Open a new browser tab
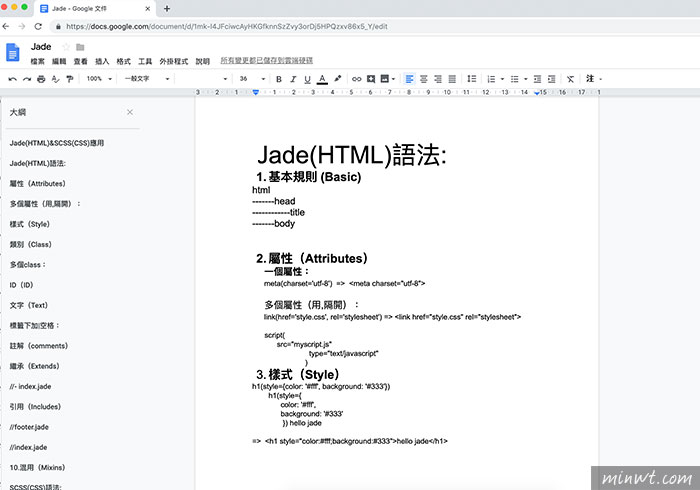 coord(167,8)
